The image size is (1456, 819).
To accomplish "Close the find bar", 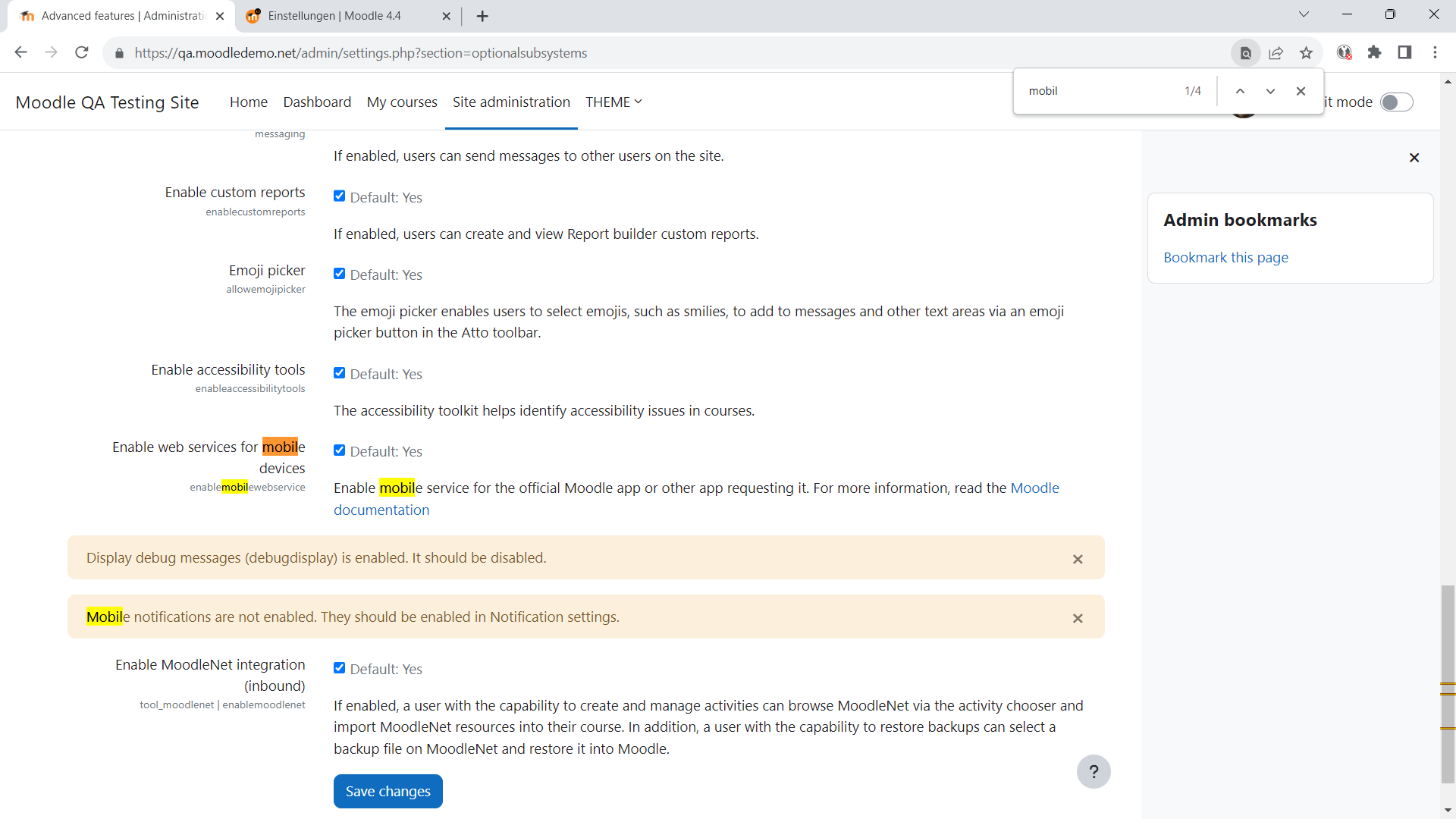I will point(1301,91).
